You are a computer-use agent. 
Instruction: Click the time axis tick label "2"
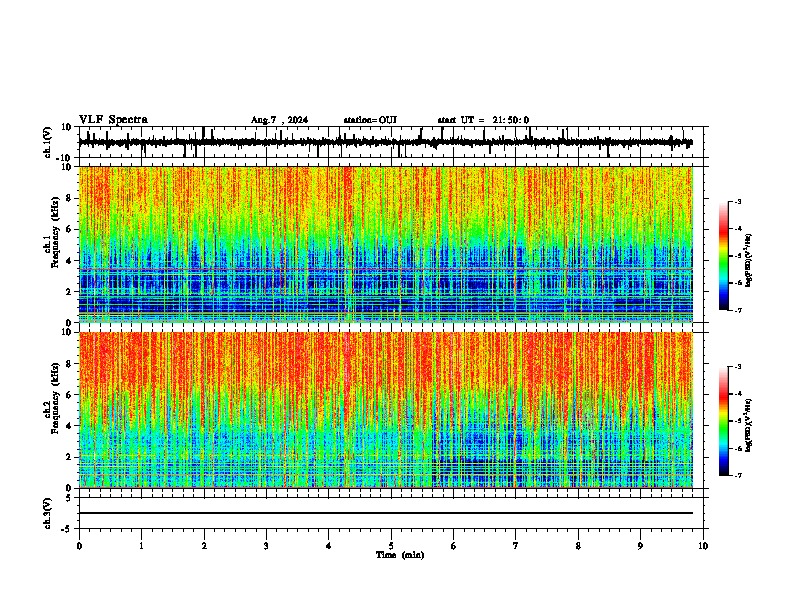click(x=204, y=546)
